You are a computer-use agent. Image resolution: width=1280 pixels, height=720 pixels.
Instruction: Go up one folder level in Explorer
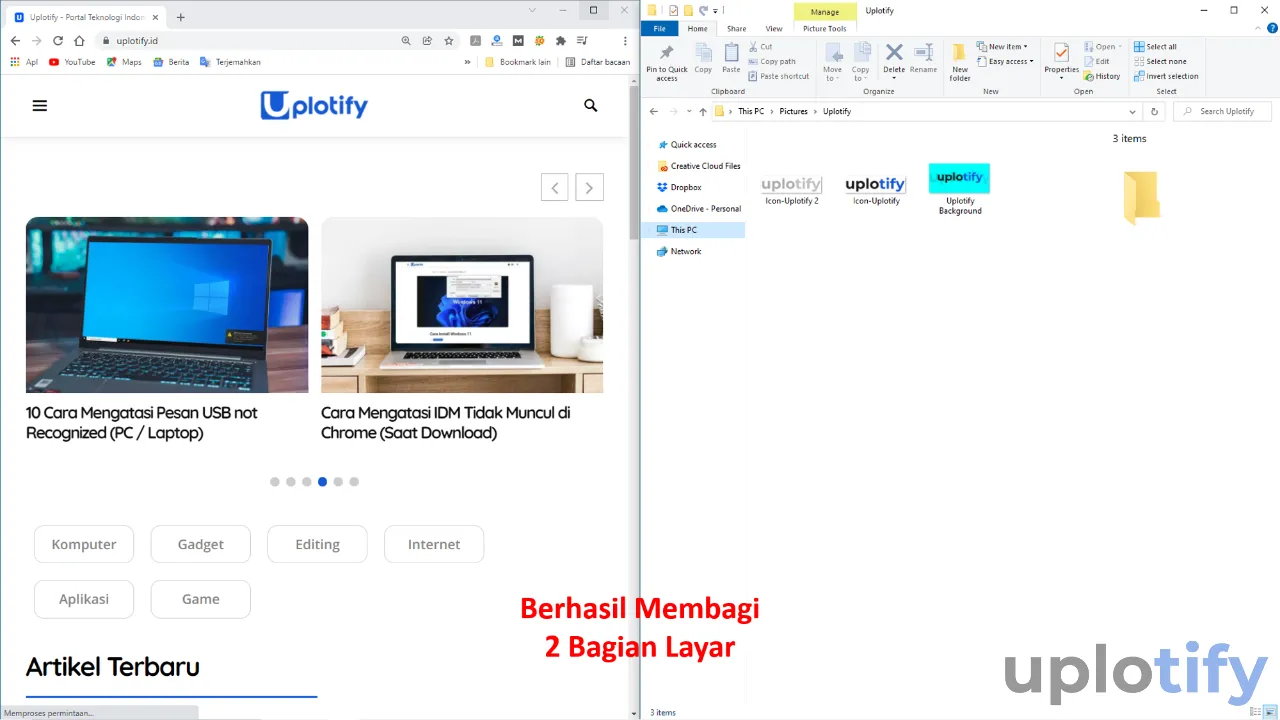coord(703,111)
